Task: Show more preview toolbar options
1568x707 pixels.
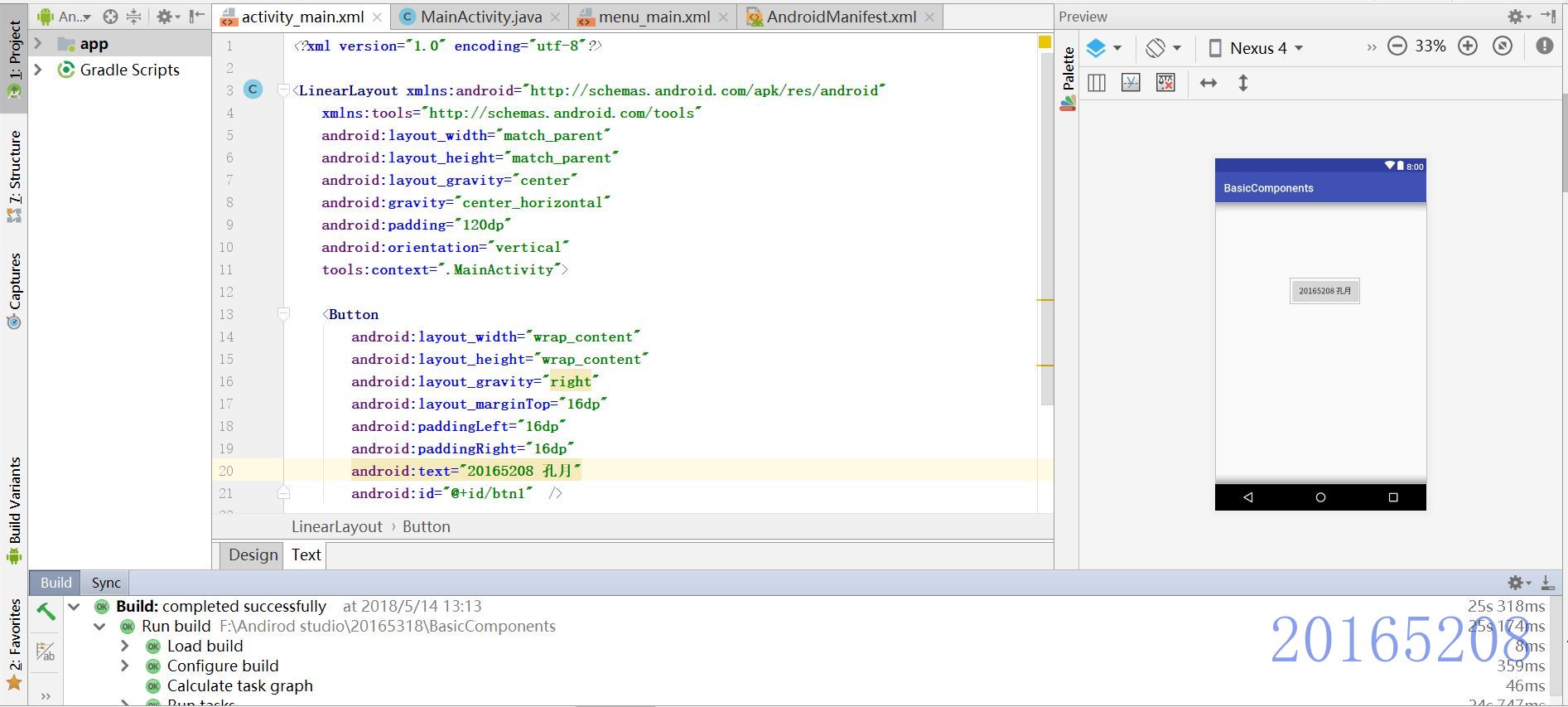Action: pos(1371,47)
